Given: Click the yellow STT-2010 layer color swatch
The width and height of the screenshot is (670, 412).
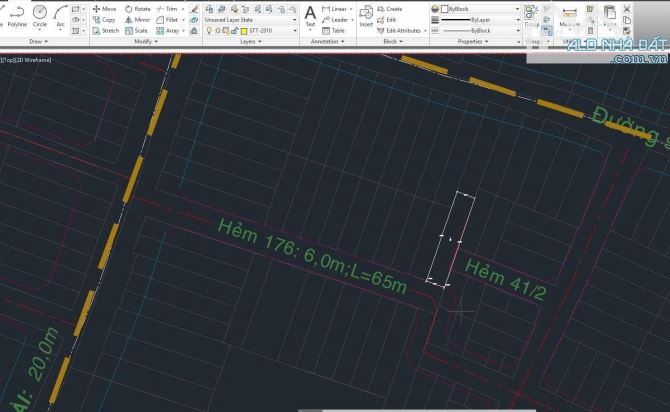Looking at the screenshot, I should point(244,31).
